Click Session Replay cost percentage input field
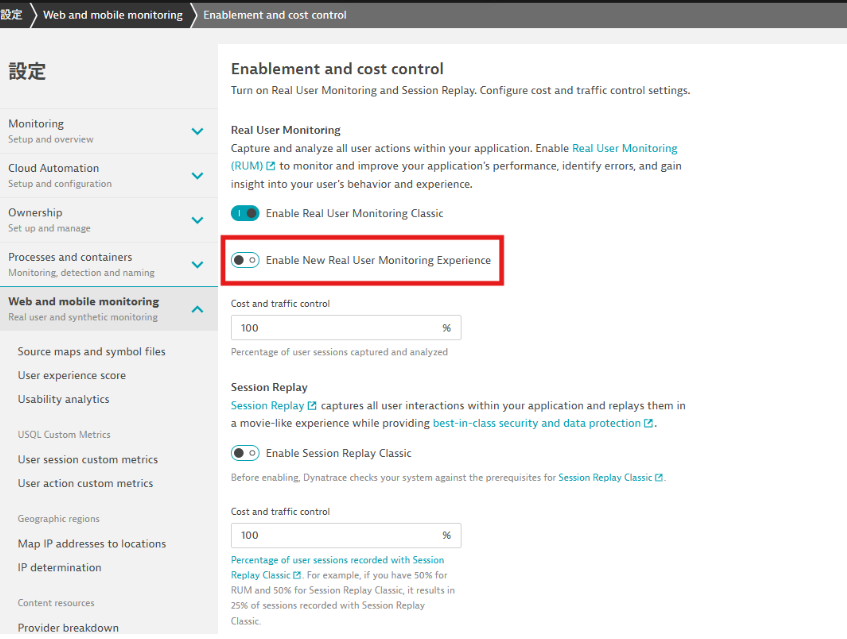847x639 pixels. click(335, 535)
